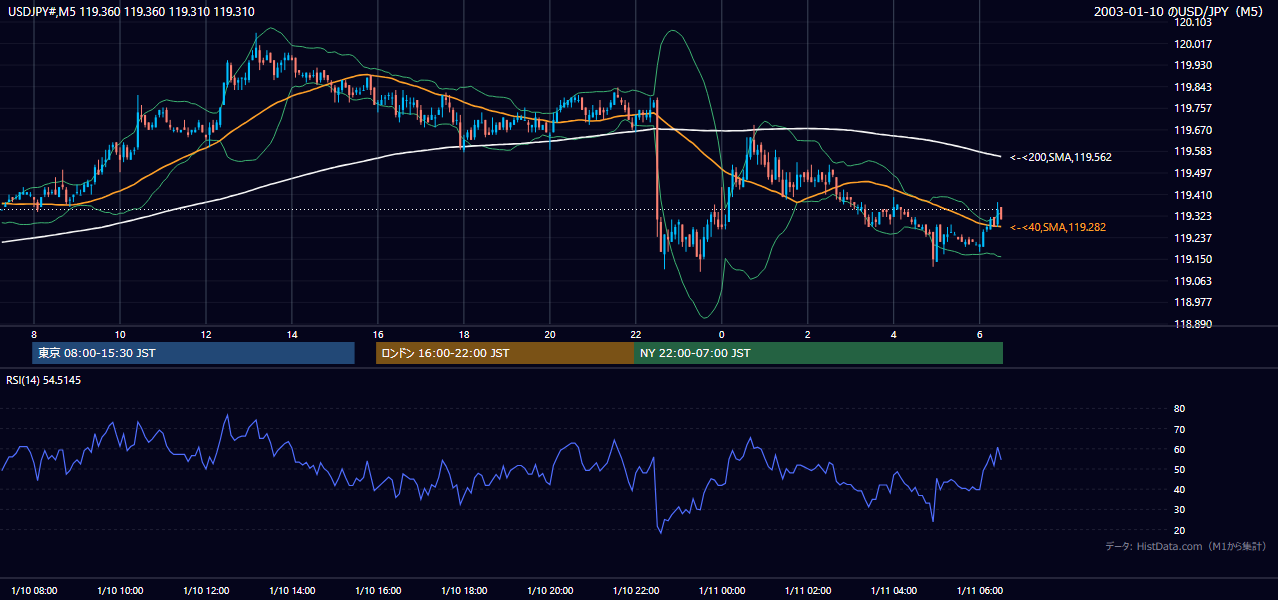Click bottom date label 1/11 02:00
This screenshot has width=1278, height=600.
pos(808,590)
